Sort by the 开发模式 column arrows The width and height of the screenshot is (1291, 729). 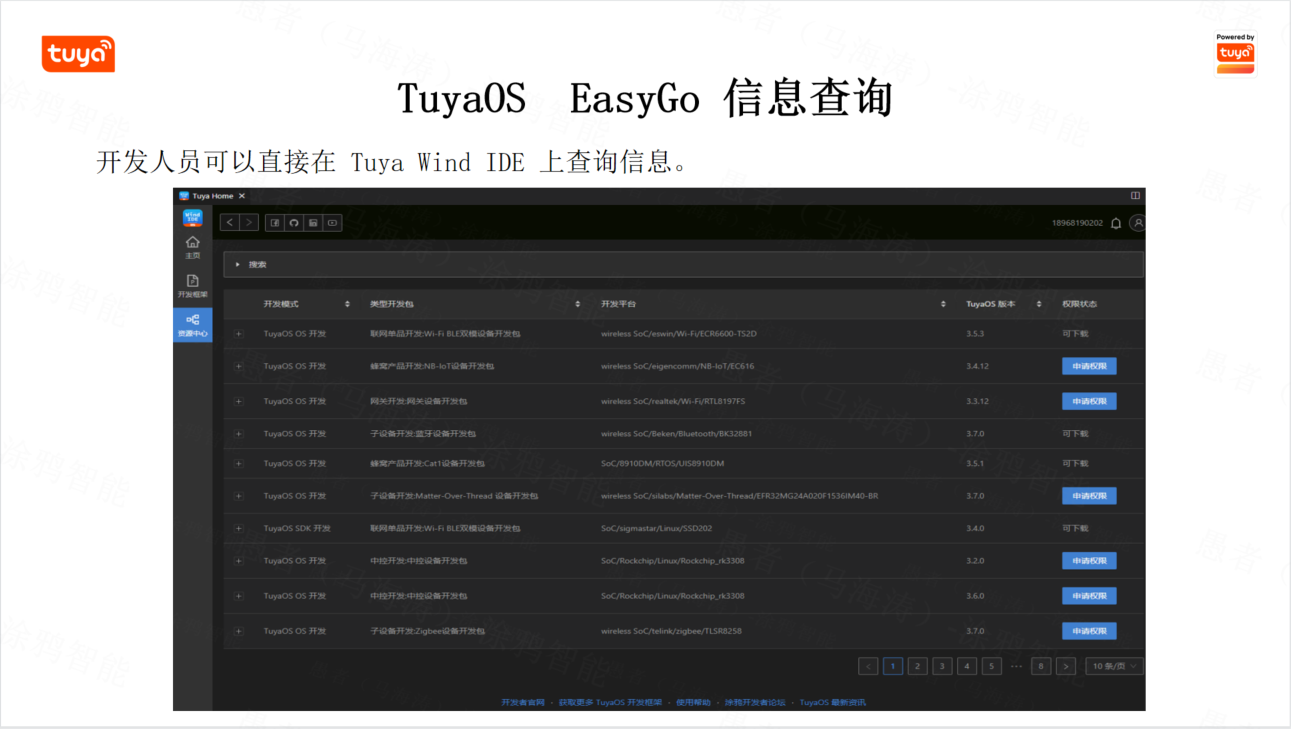click(x=347, y=304)
